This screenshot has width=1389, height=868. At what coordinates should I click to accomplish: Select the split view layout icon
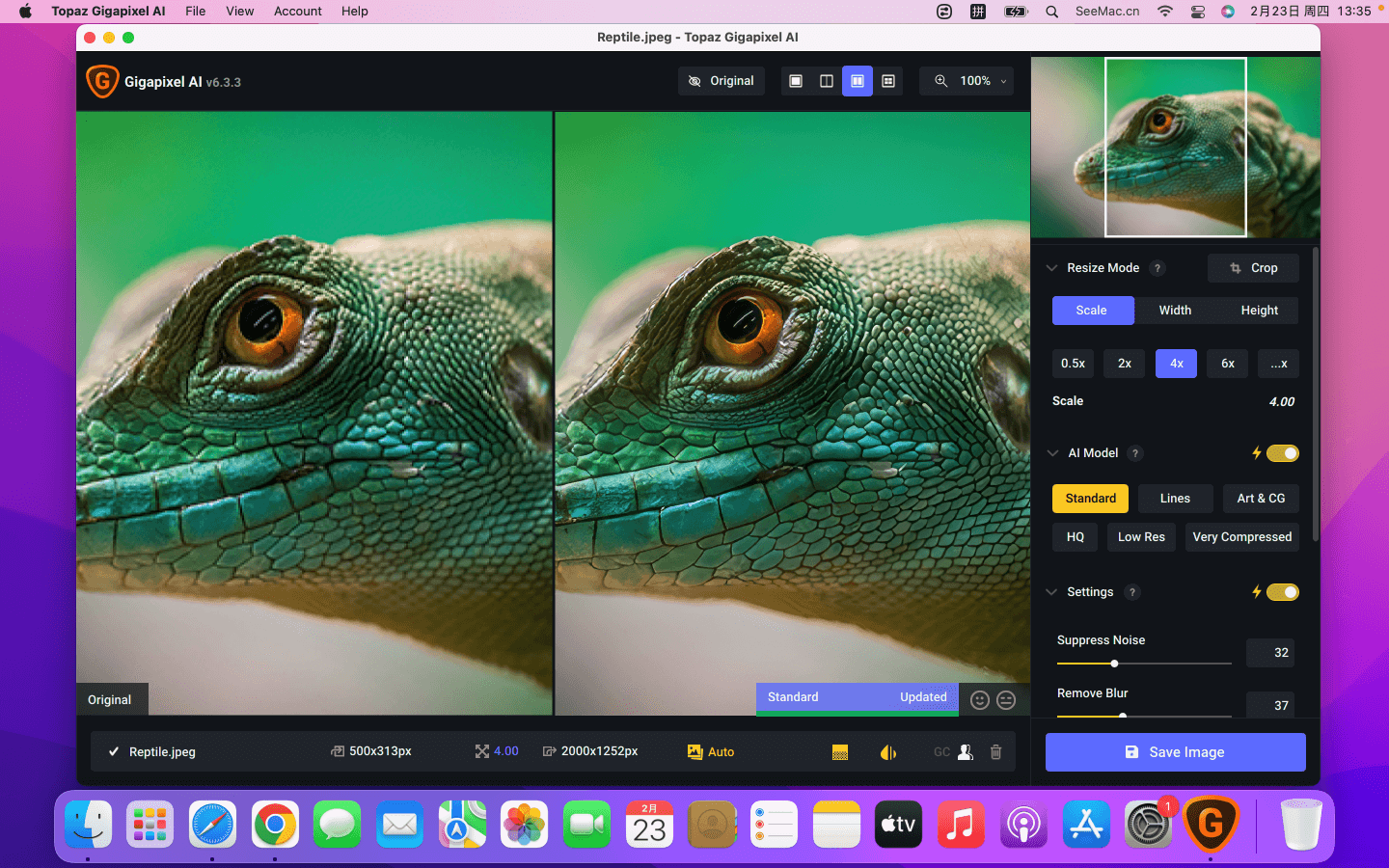[827, 81]
